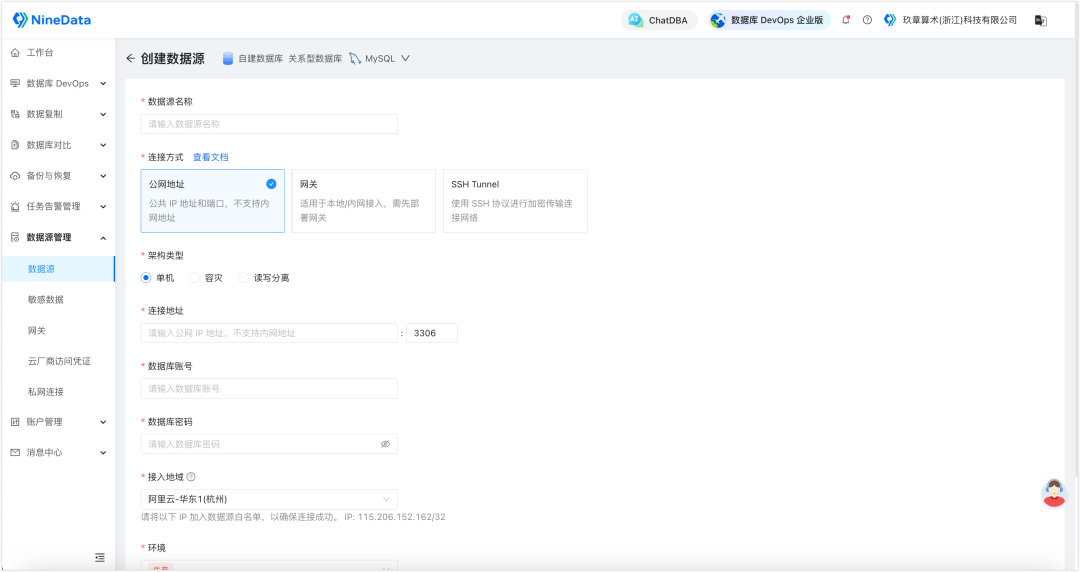Click the 数据源名称 input field
This screenshot has width=1080, height=572.
269,124
